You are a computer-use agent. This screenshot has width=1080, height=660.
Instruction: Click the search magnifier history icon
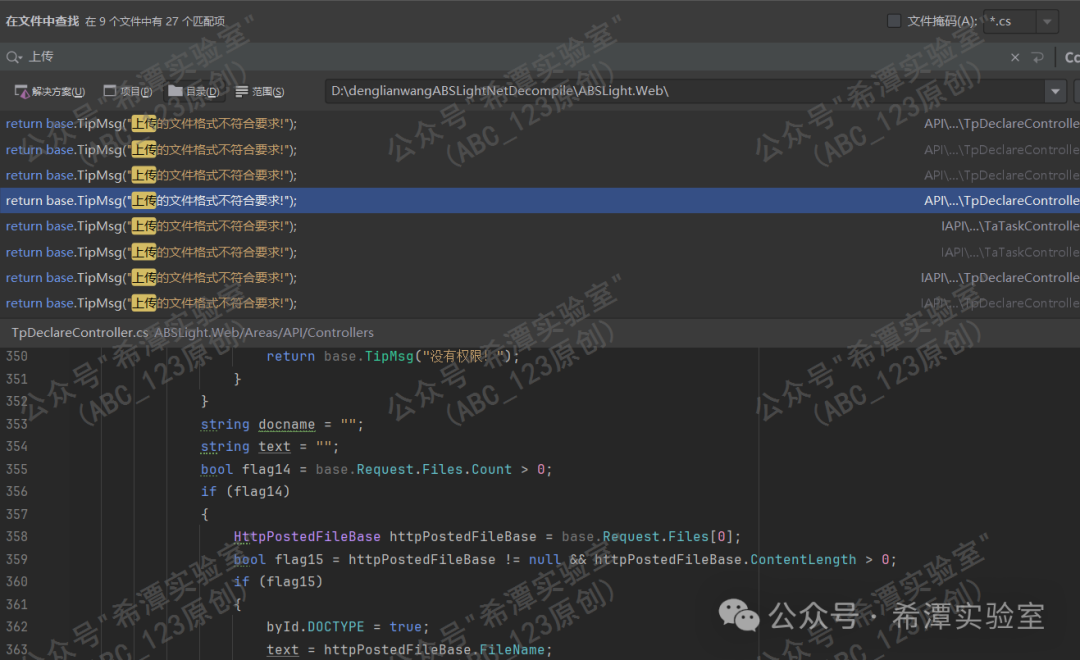(14, 57)
